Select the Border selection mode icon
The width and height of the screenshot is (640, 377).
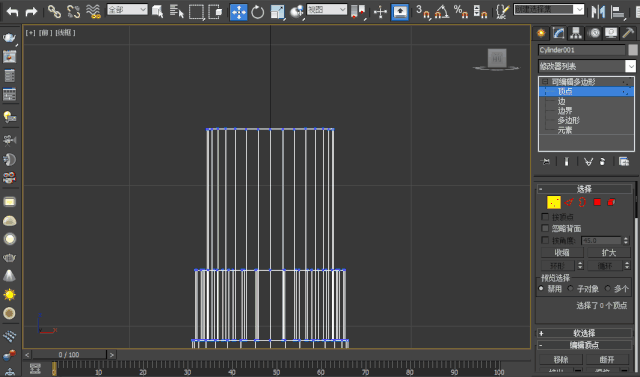click(582, 202)
